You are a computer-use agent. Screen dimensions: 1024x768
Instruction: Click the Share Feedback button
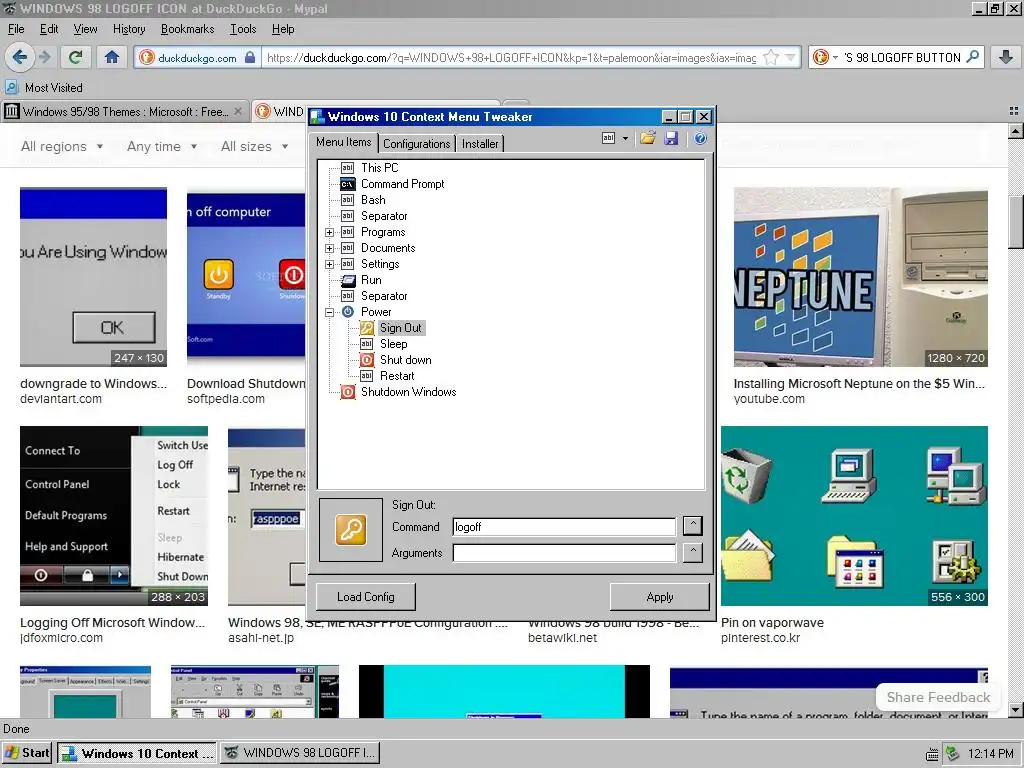pos(938,697)
